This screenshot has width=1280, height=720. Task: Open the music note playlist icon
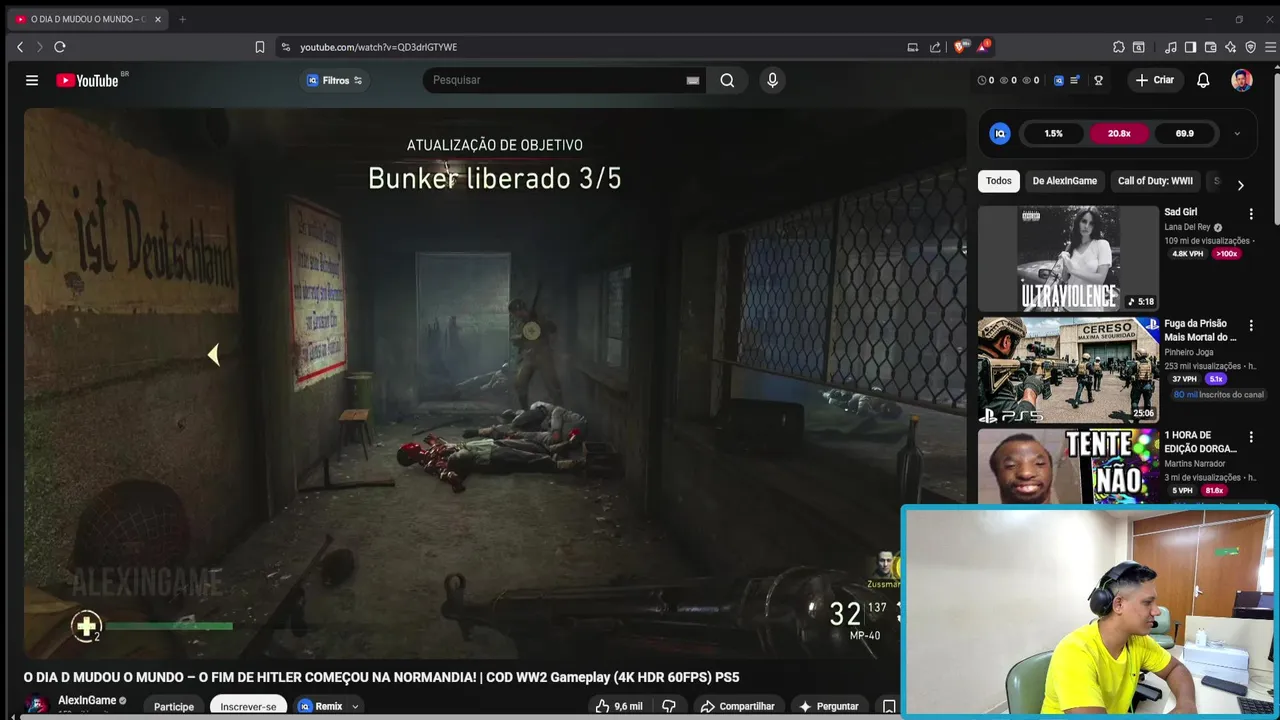(1171, 47)
